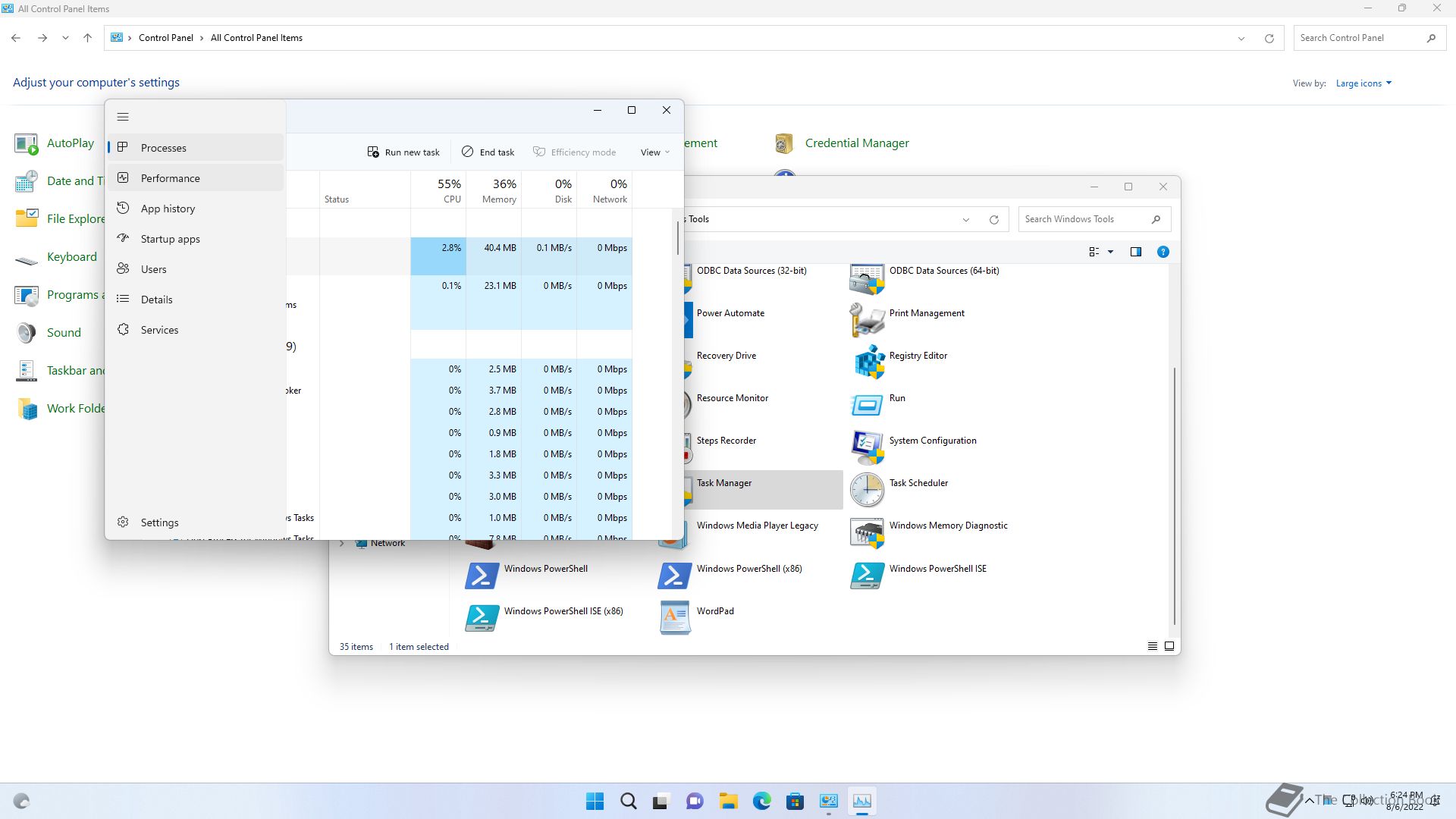The width and height of the screenshot is (1456, 819).
Task: Open Windows Tools help icon
Action: [1163, 252]
